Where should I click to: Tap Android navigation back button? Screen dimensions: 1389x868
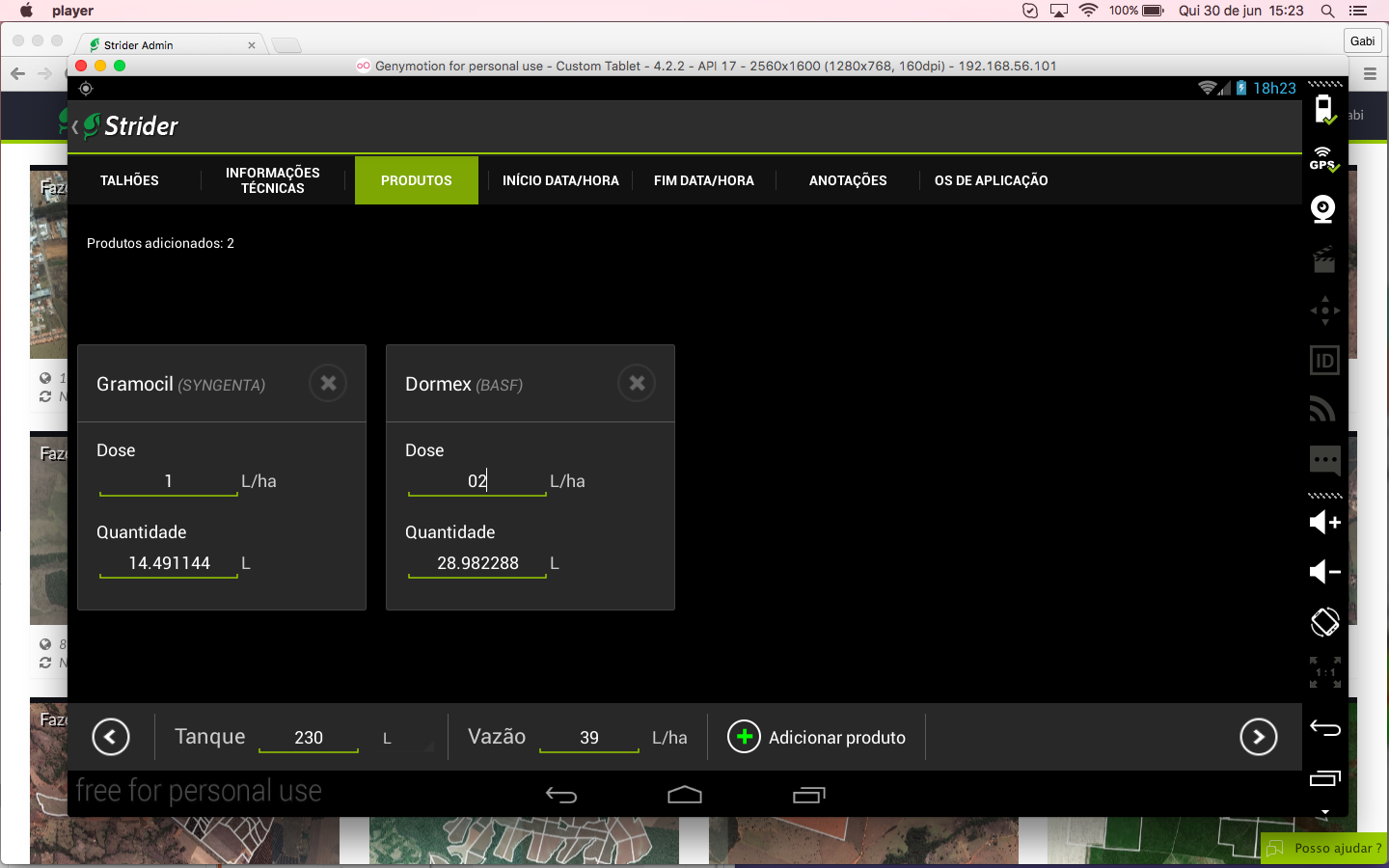point(561,796)
